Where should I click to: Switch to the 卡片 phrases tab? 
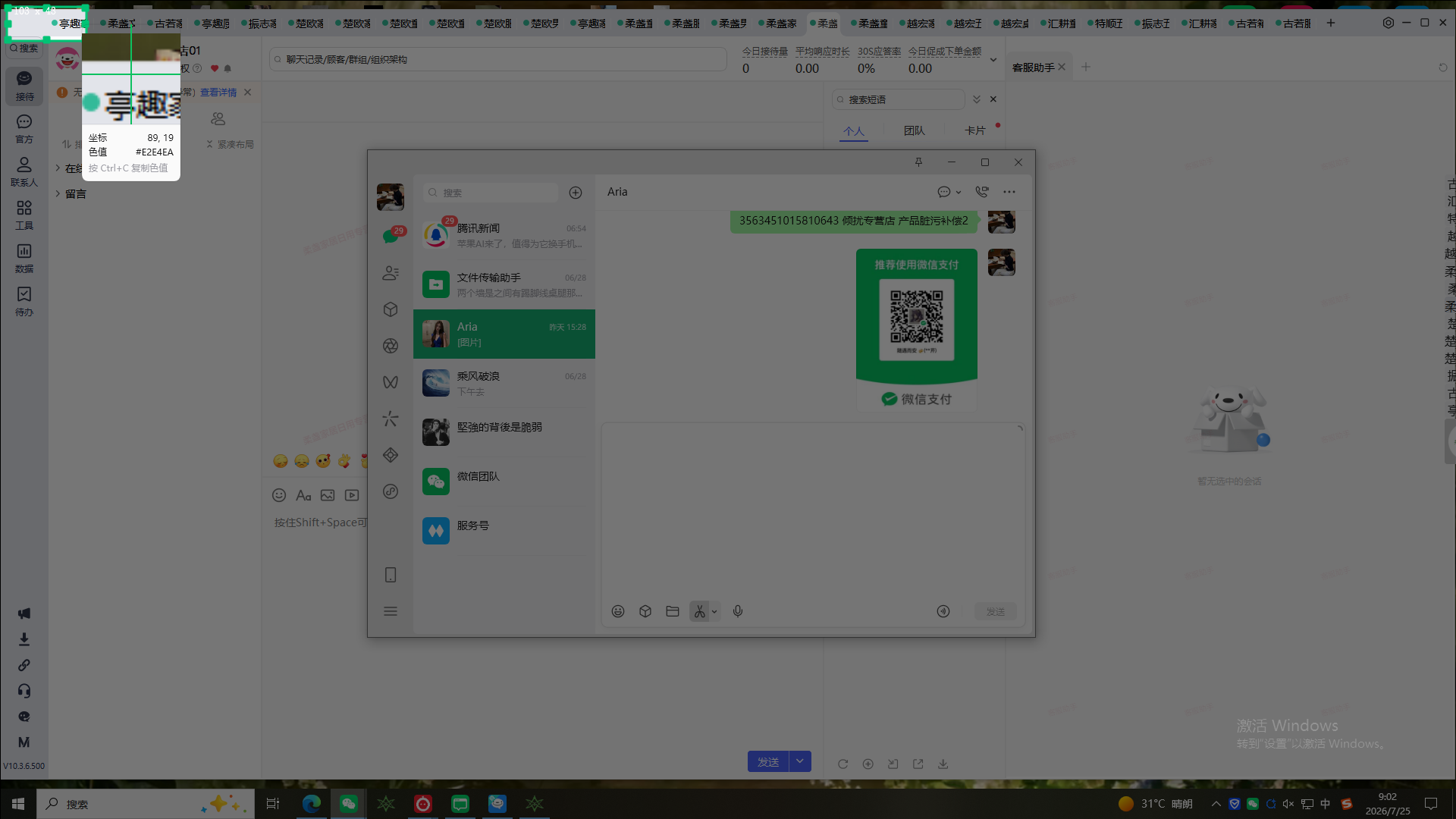tap(975, 130)
